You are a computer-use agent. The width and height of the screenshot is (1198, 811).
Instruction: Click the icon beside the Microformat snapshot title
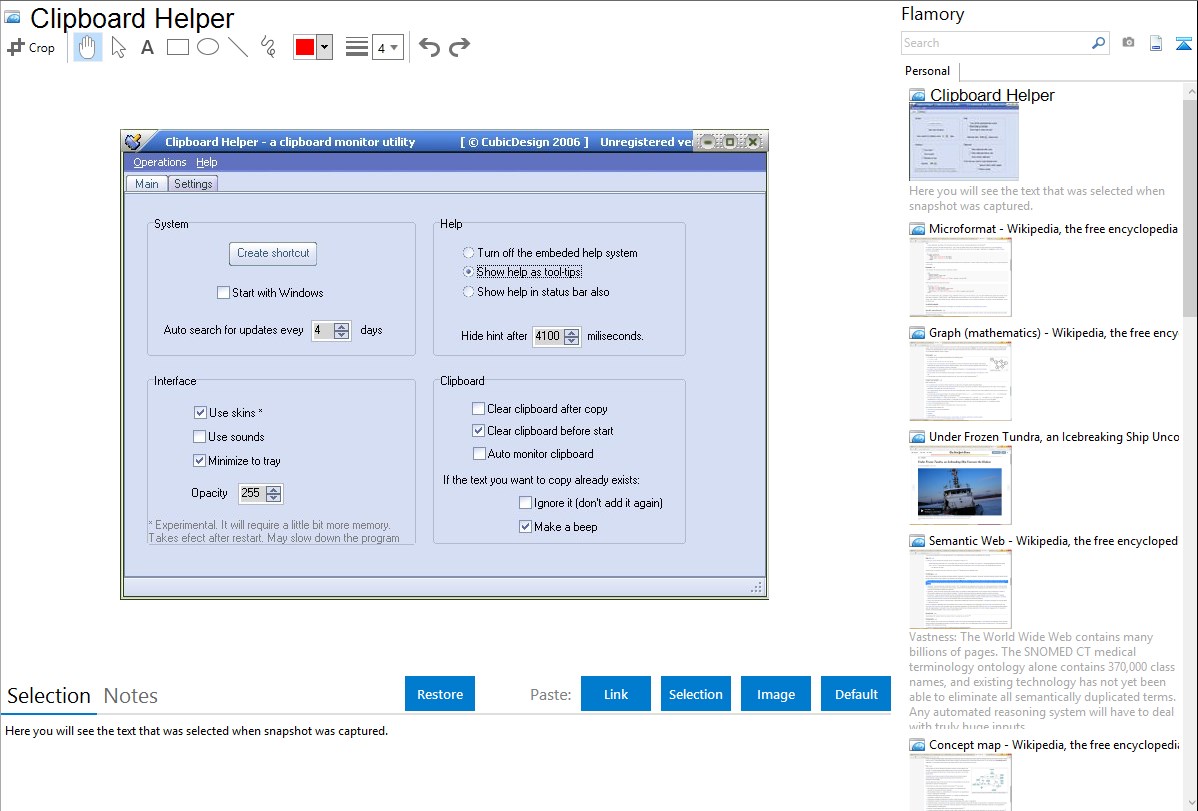[917, 229]
